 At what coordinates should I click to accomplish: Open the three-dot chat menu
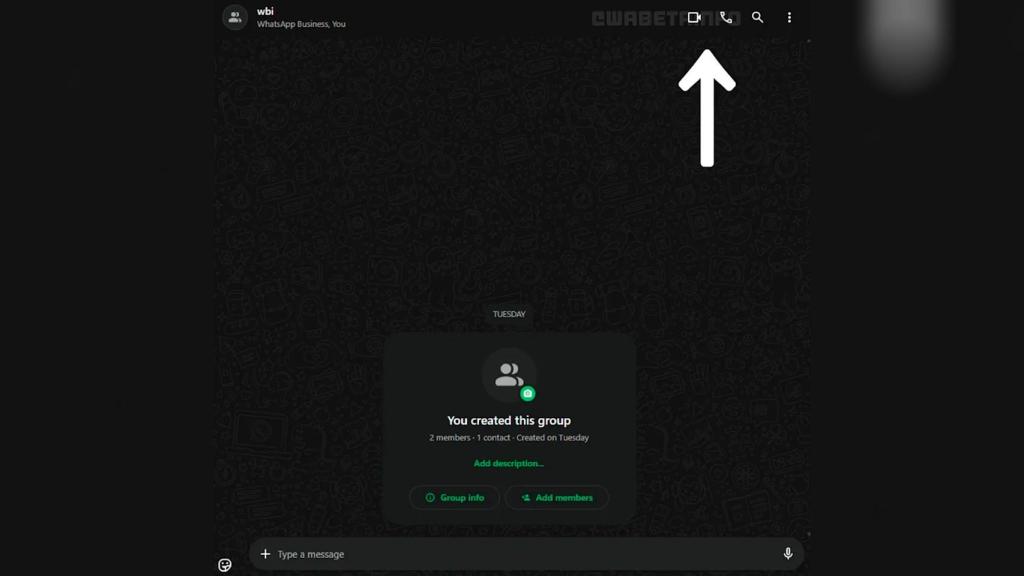click(789, 18)
